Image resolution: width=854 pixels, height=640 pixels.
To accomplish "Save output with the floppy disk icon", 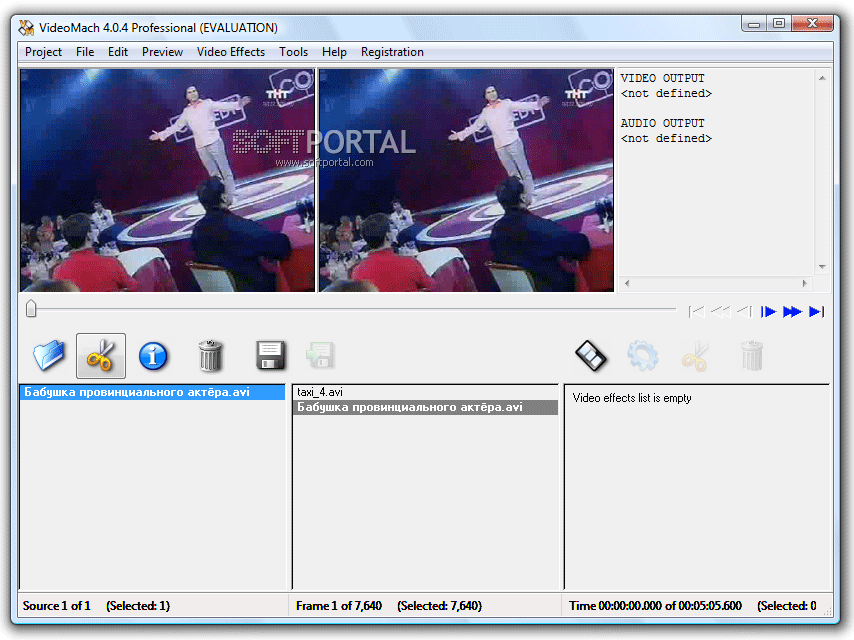I will point(271,356).
